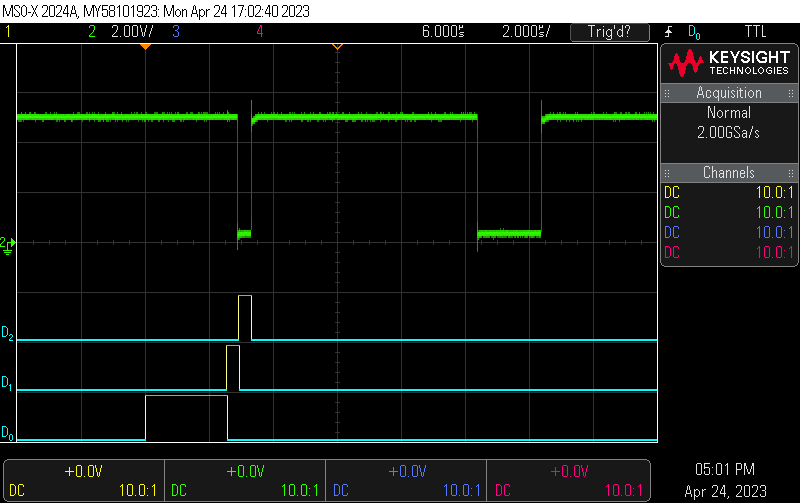Select the rising edge trigger icon

pyautogui.click(x=668, y=32)
